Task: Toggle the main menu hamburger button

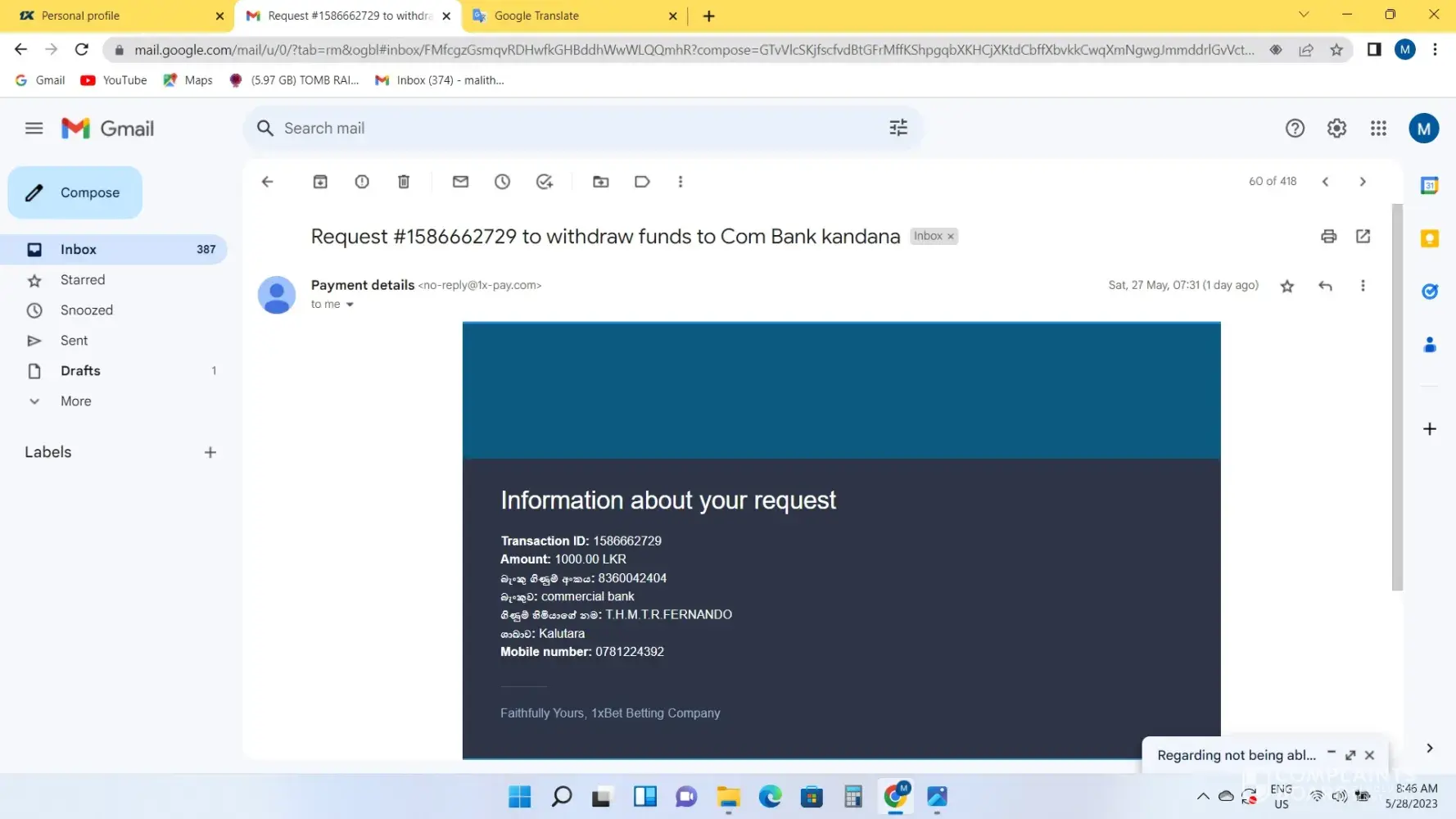Action: (34, 129)
